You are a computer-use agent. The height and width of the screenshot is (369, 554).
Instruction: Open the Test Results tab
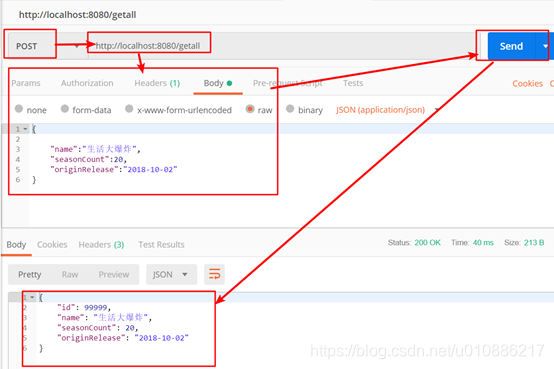161,245
